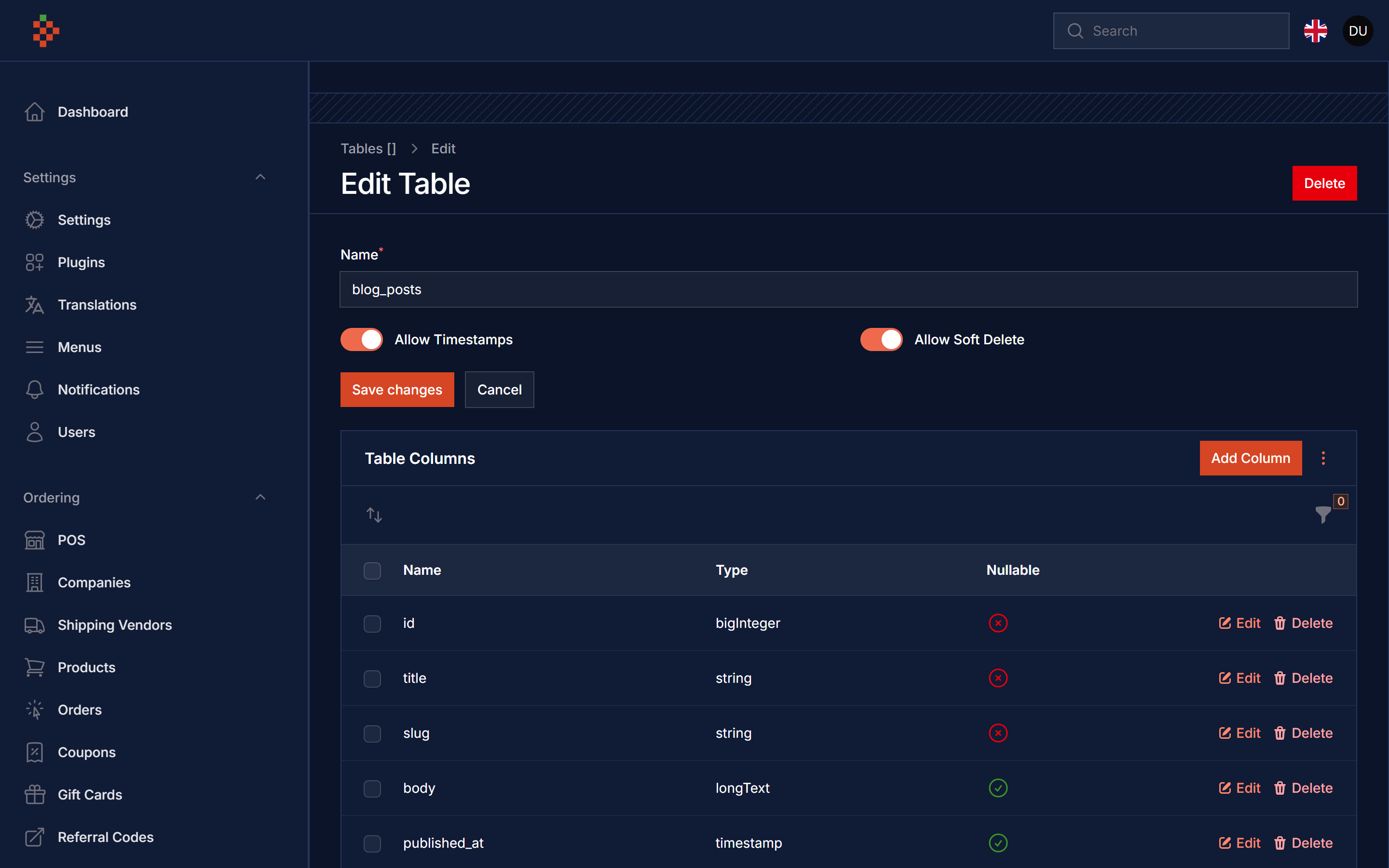Open the table filter funnel icon
The height and width of the screenshot is (868, 1389).
coord(1323,515)
